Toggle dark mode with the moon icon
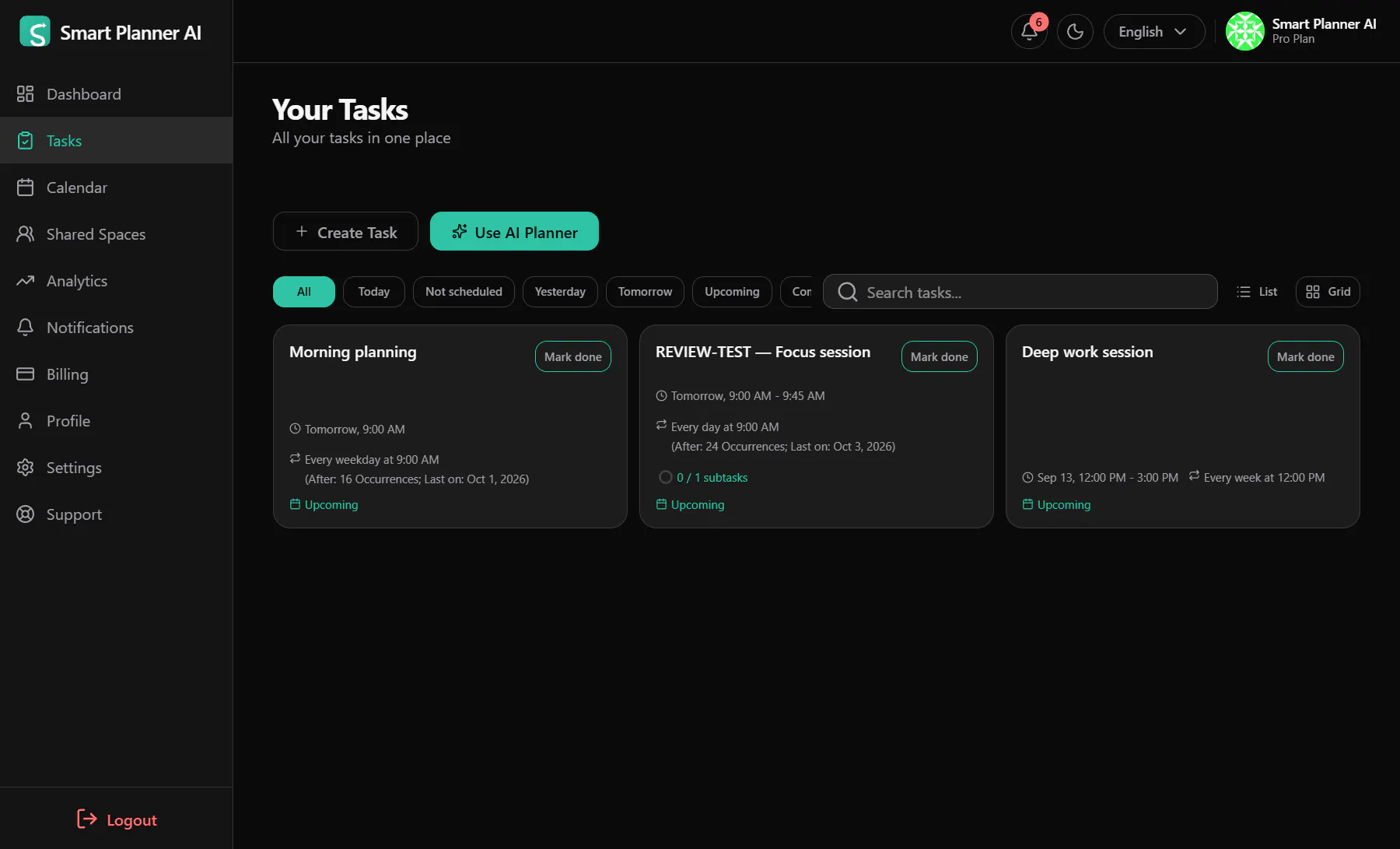 [x=1075, y=32]
